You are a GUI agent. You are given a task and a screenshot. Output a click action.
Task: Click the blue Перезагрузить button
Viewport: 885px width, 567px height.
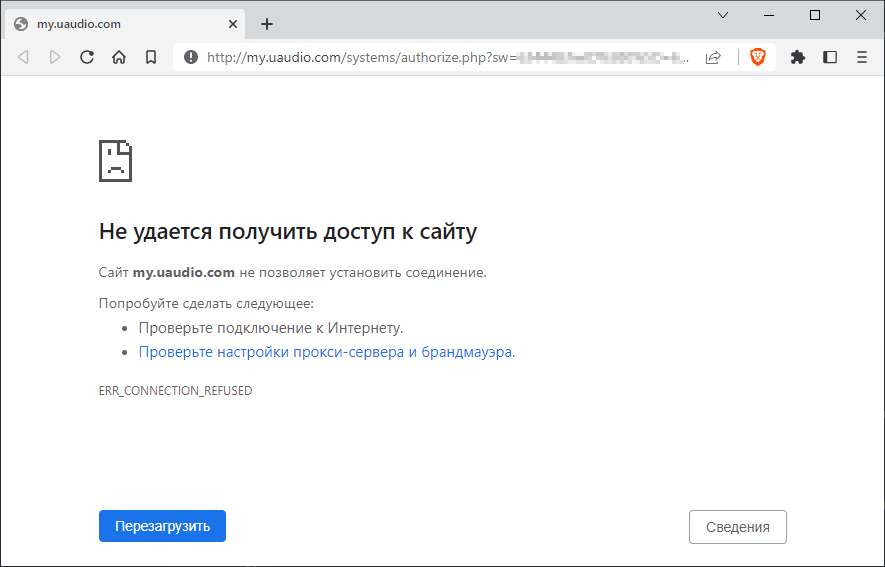click(x=163, y=526)
